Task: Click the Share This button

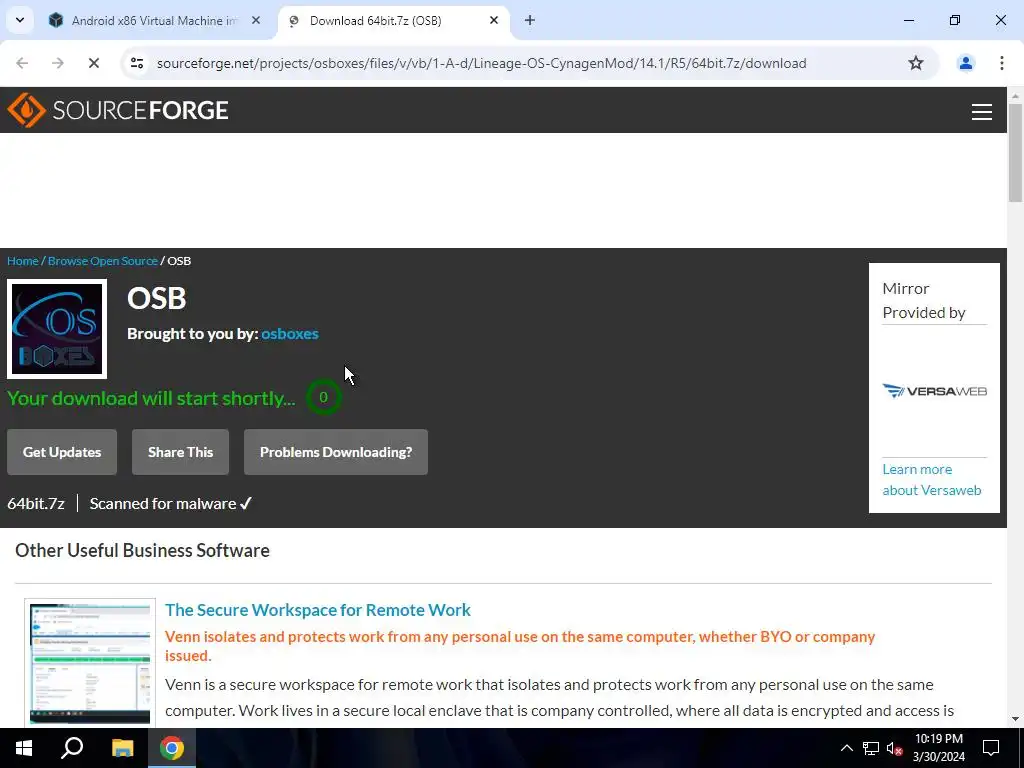Action: click(x=180, y=452)
